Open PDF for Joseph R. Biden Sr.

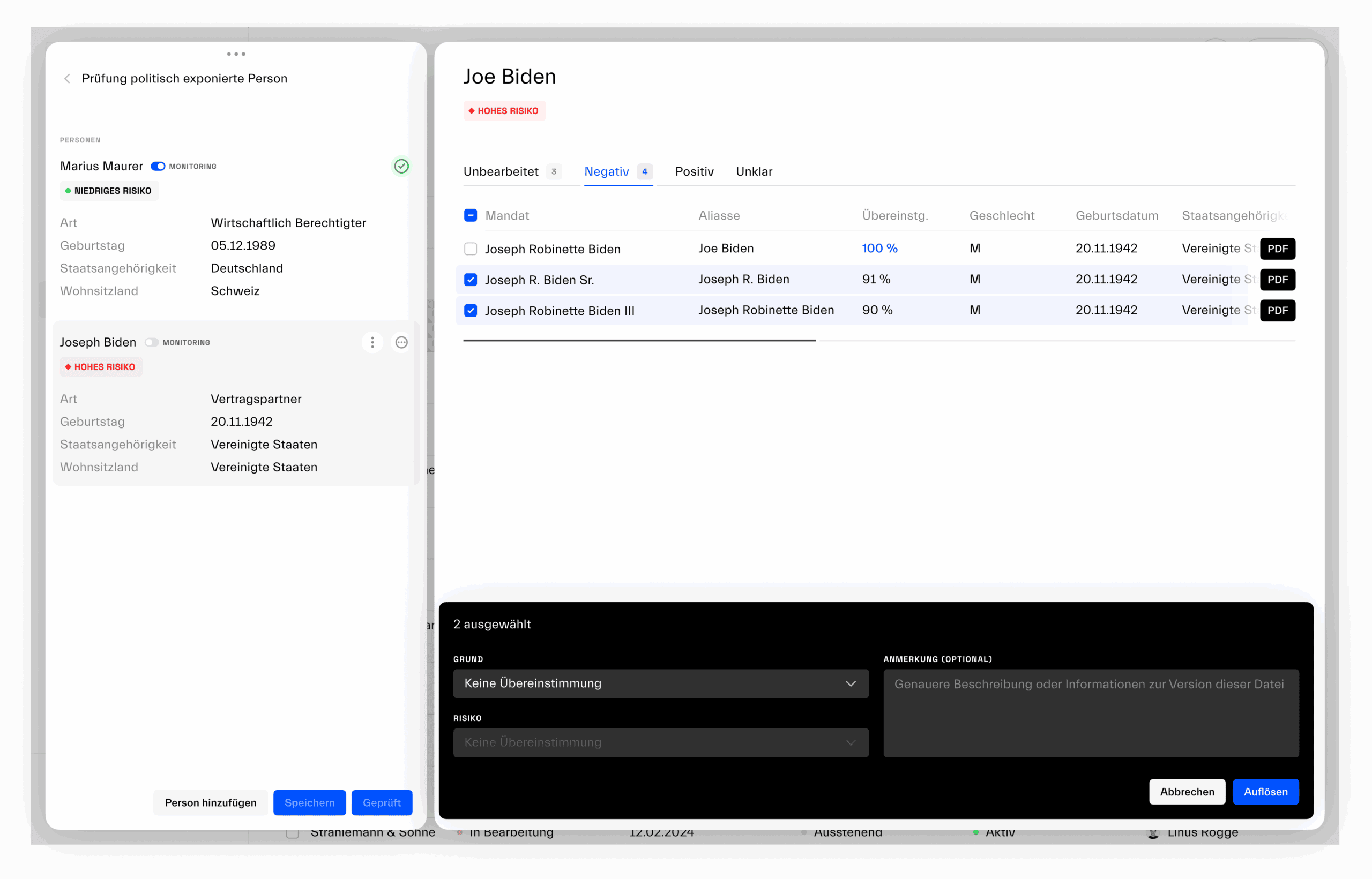(1277, 280)
